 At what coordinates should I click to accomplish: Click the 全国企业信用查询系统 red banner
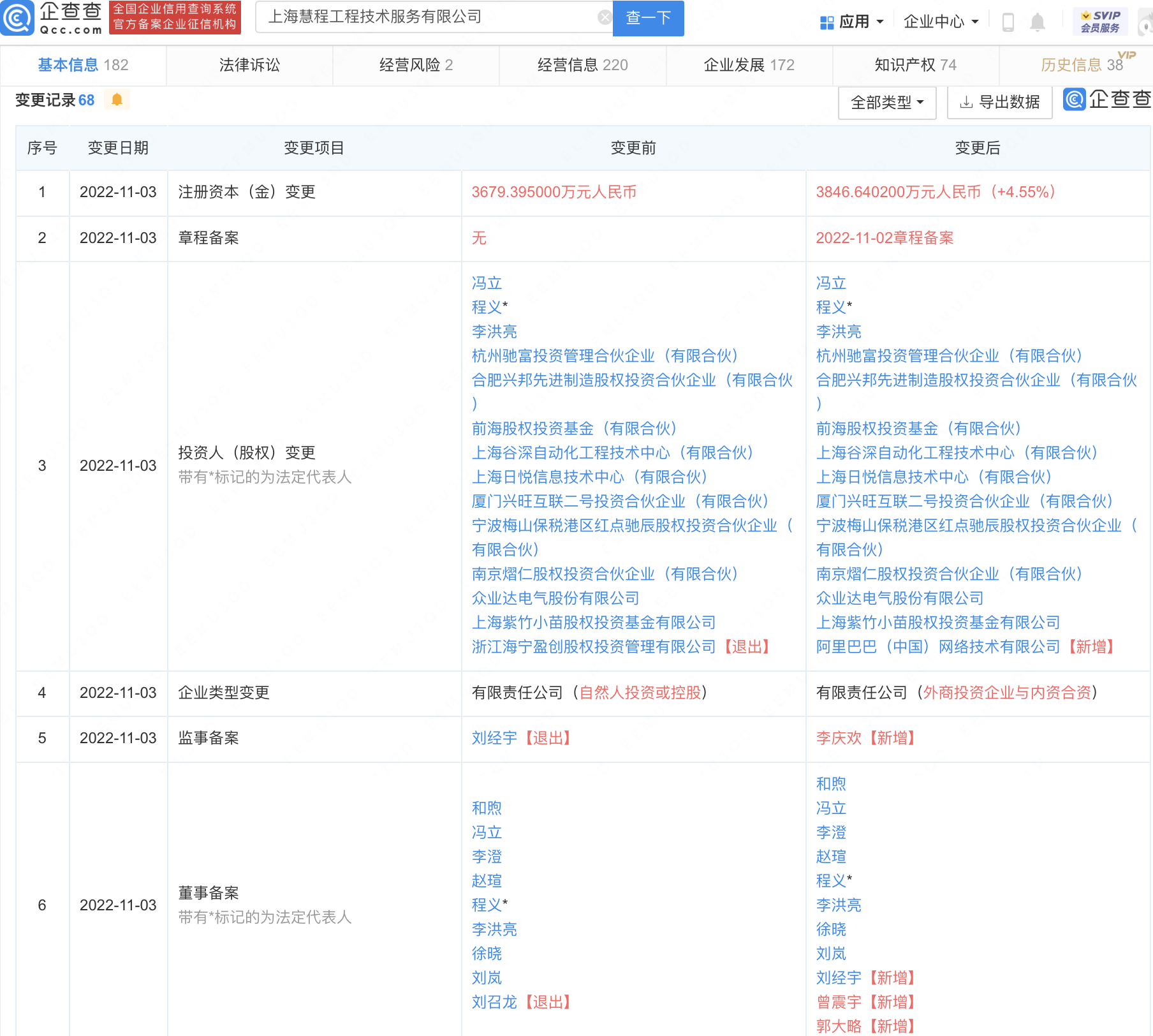175,17
